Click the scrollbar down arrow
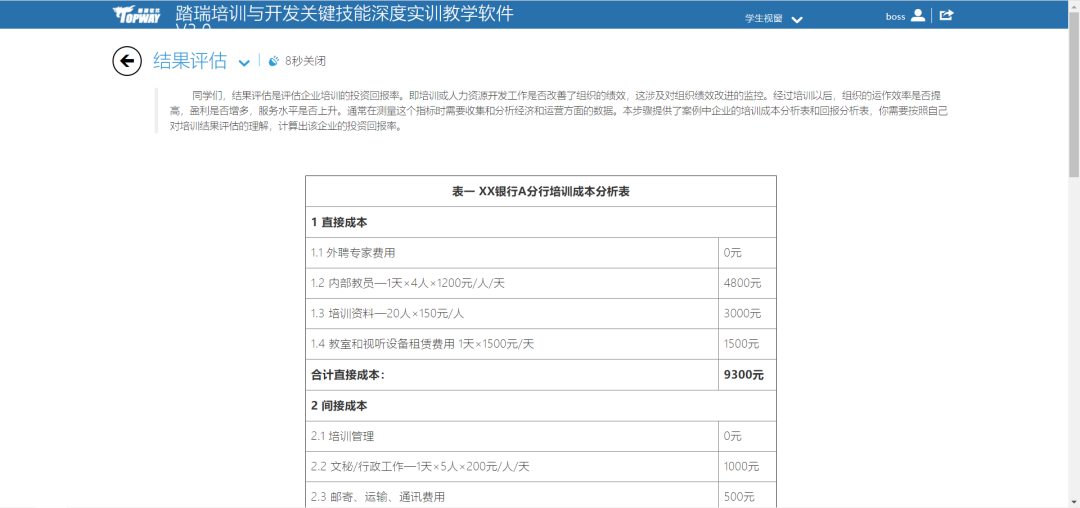Viewport: 1080px width, 508px height. pyautogui.click(x=1073, y=501)
